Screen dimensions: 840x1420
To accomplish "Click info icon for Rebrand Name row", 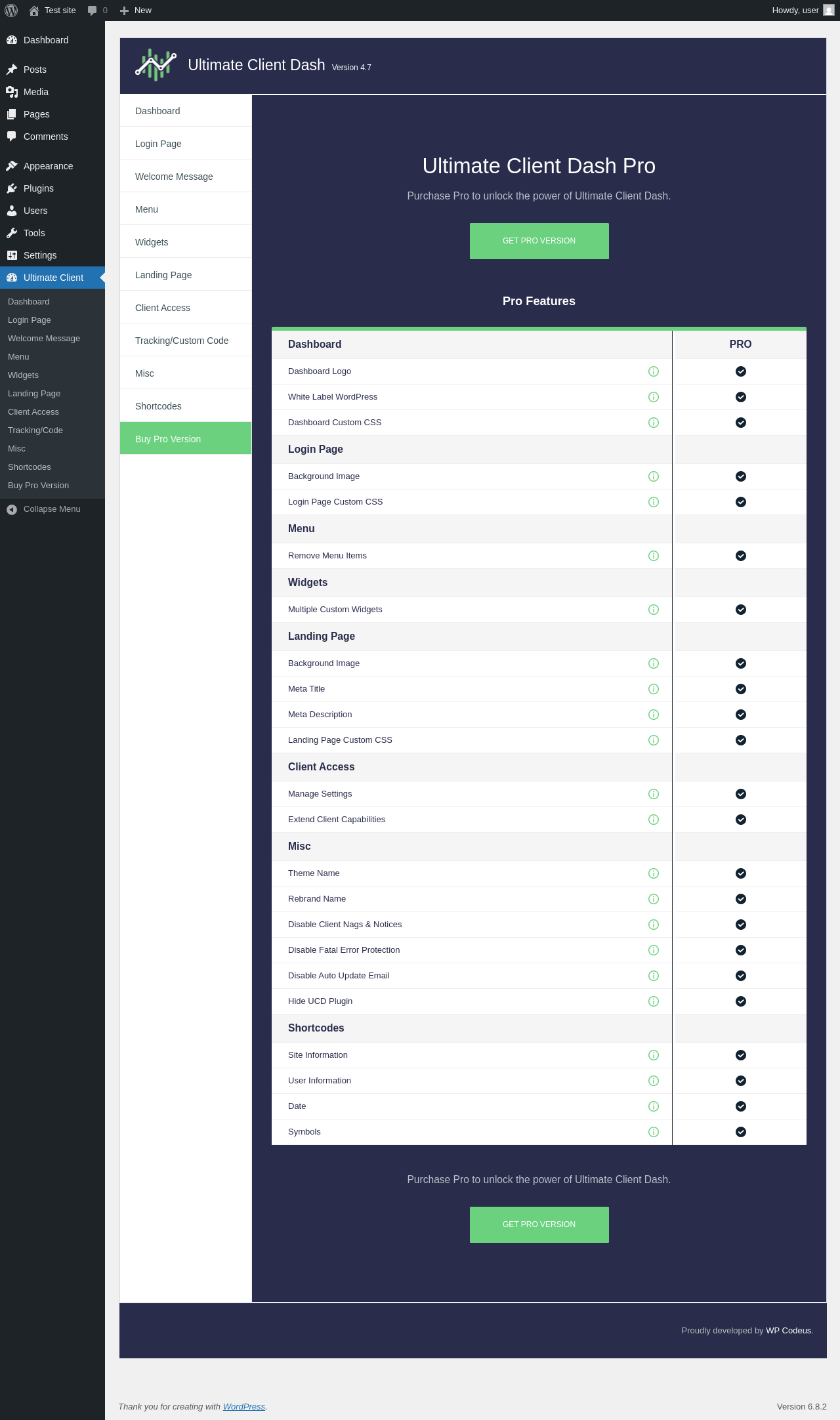I will (654, 899).
